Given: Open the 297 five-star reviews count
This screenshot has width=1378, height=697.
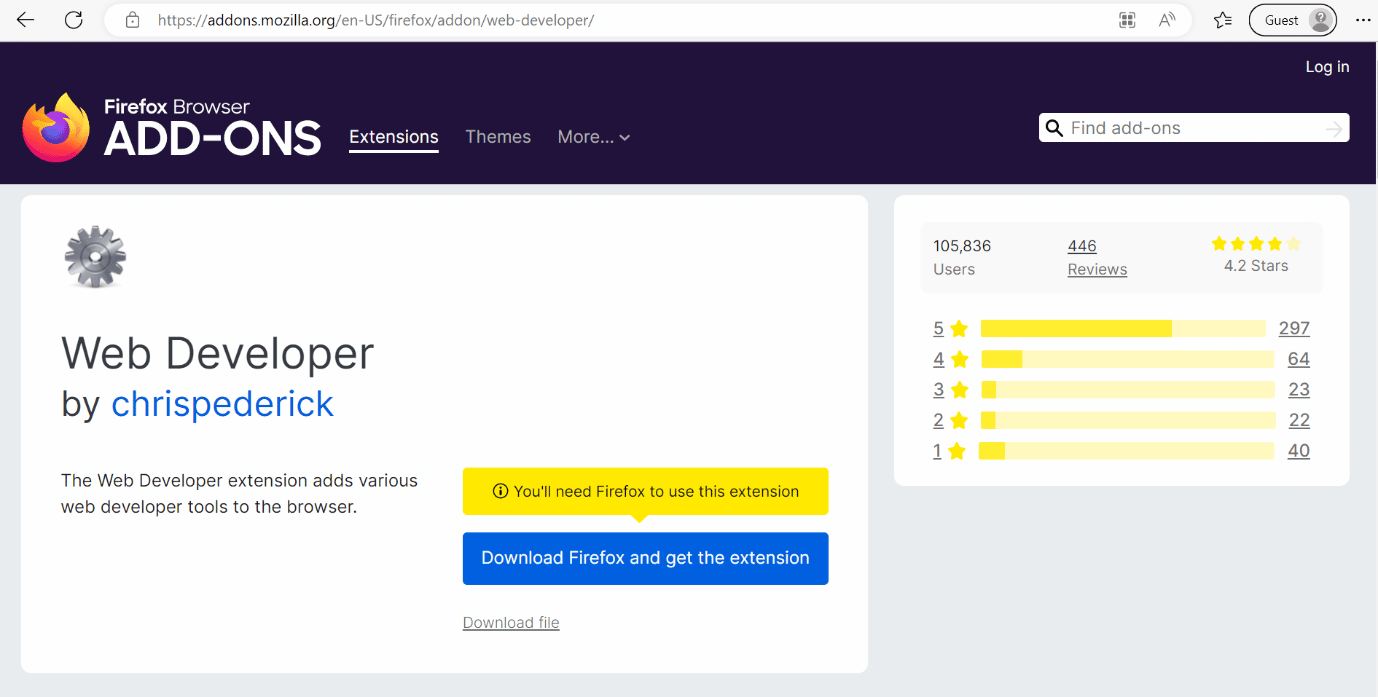Looking at the screenshot, I should pos(1294,328).
